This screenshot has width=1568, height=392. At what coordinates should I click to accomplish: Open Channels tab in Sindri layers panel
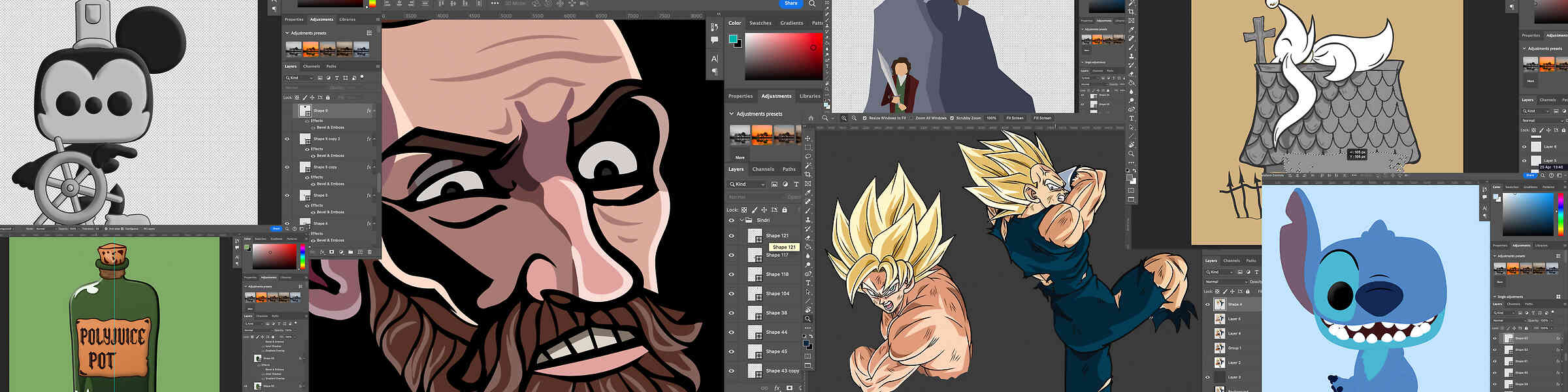(763, 169)
